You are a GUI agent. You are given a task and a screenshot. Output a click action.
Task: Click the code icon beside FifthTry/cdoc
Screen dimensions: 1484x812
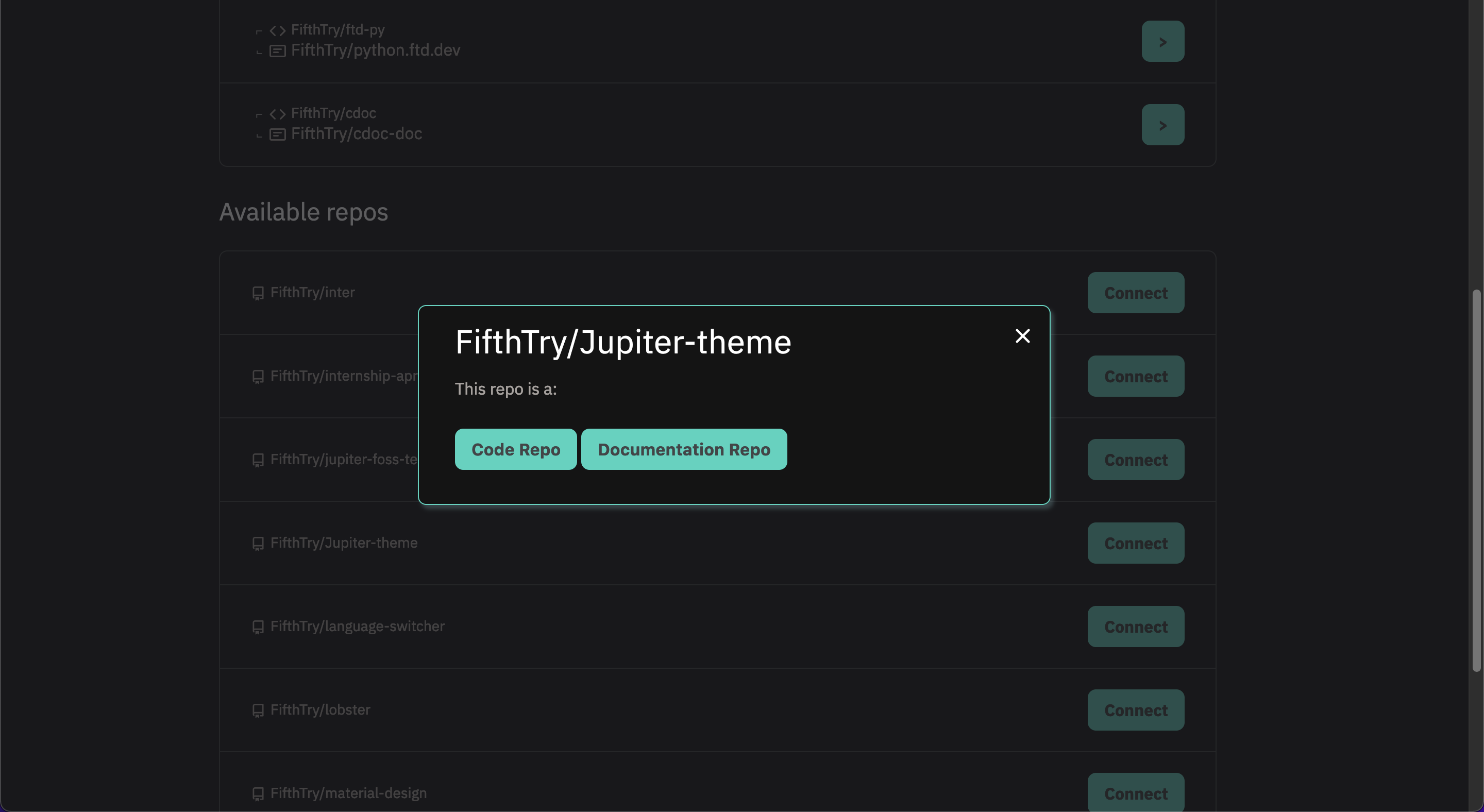coord(277,114)
